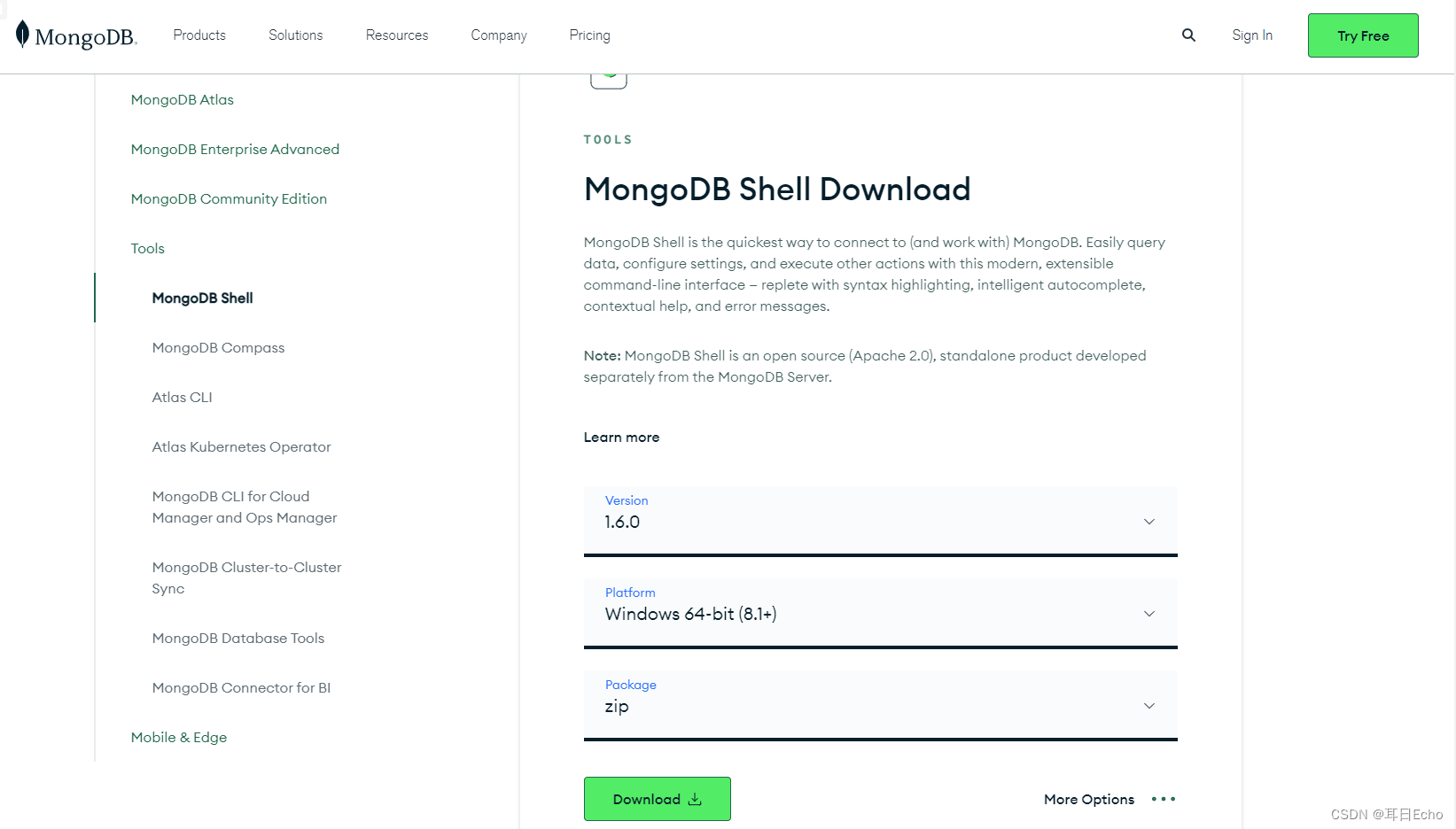Go to the Pricing page
The height and width of the screenshot is (829, 1456).
point(588,35)
